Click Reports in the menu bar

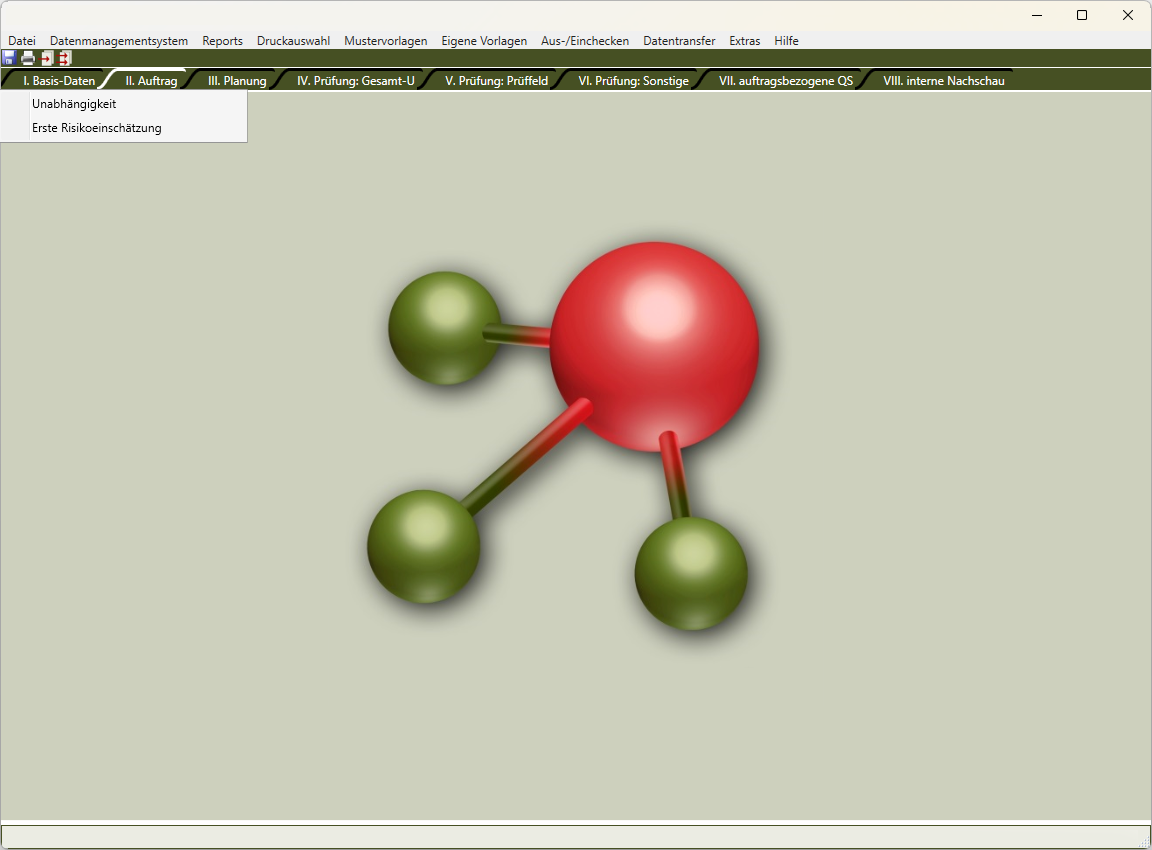(x=222, y=41)
